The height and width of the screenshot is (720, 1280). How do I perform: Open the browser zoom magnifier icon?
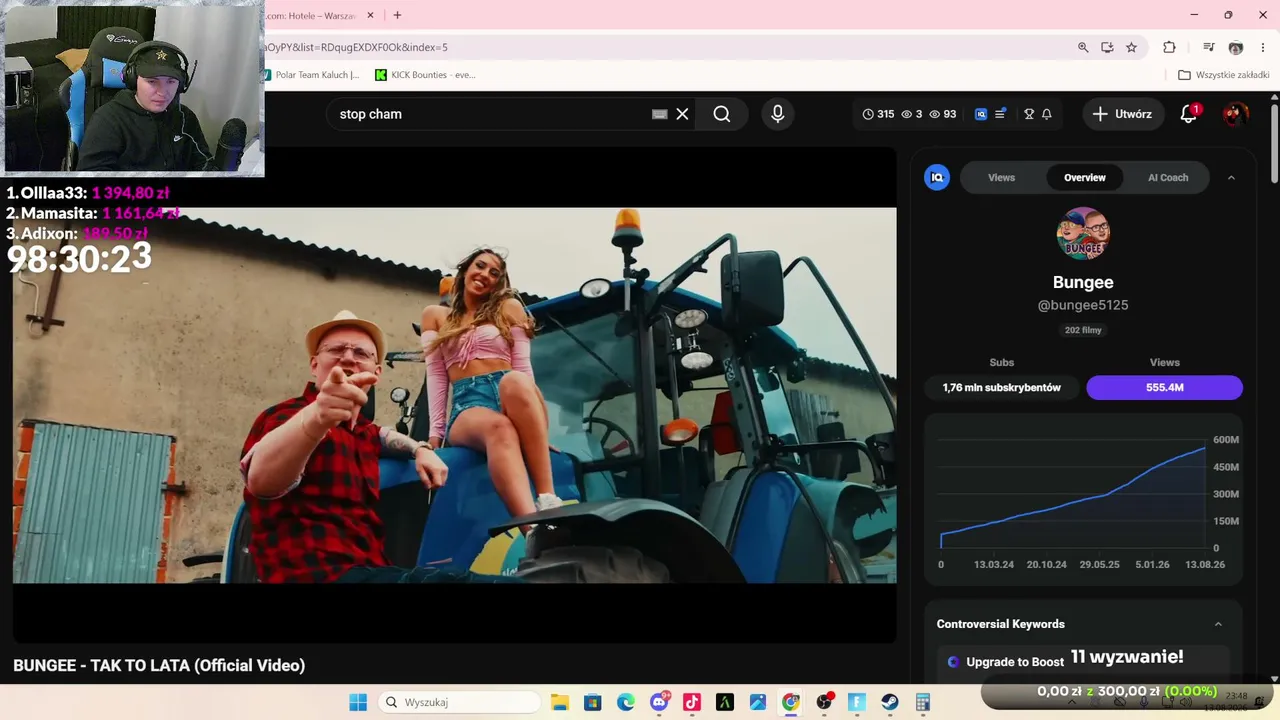[x=1083, y=47]
